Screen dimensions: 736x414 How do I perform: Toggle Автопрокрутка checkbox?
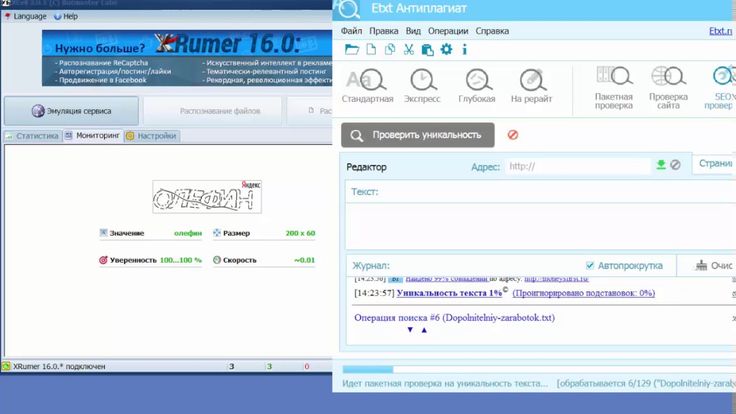point(590,266)
